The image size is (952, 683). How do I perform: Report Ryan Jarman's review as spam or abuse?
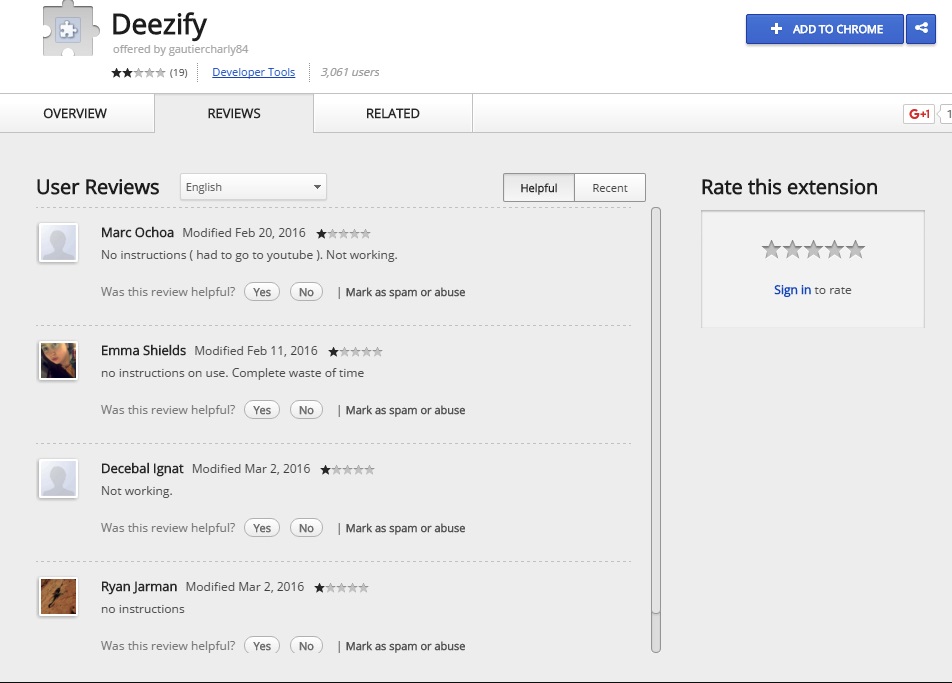point(405,646)
